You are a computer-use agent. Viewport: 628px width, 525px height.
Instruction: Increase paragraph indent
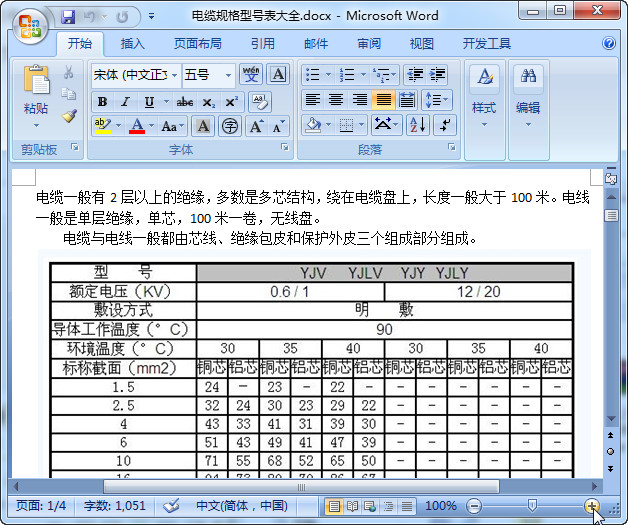pos(437,74)
